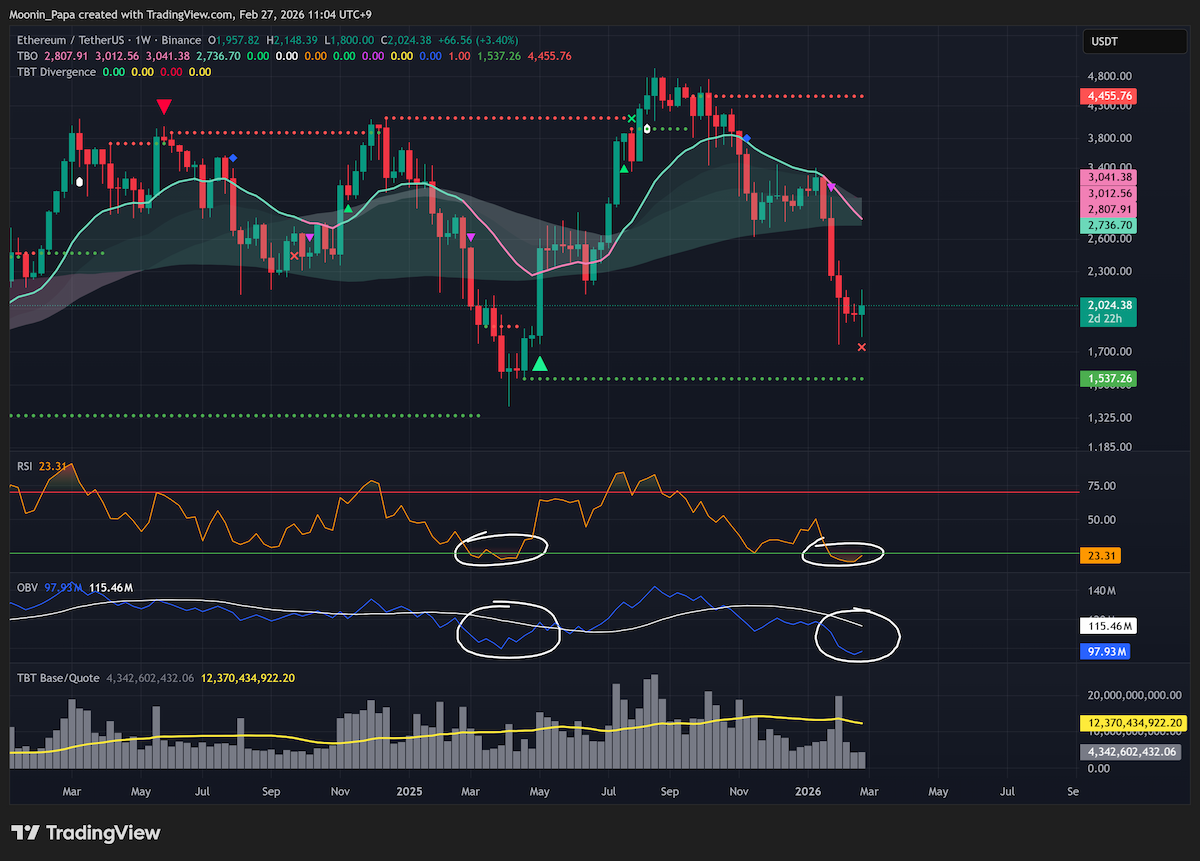Click the large red down-triangle sell marker
The height and width of the screenshot is (861, 1200).
[163, 106]
